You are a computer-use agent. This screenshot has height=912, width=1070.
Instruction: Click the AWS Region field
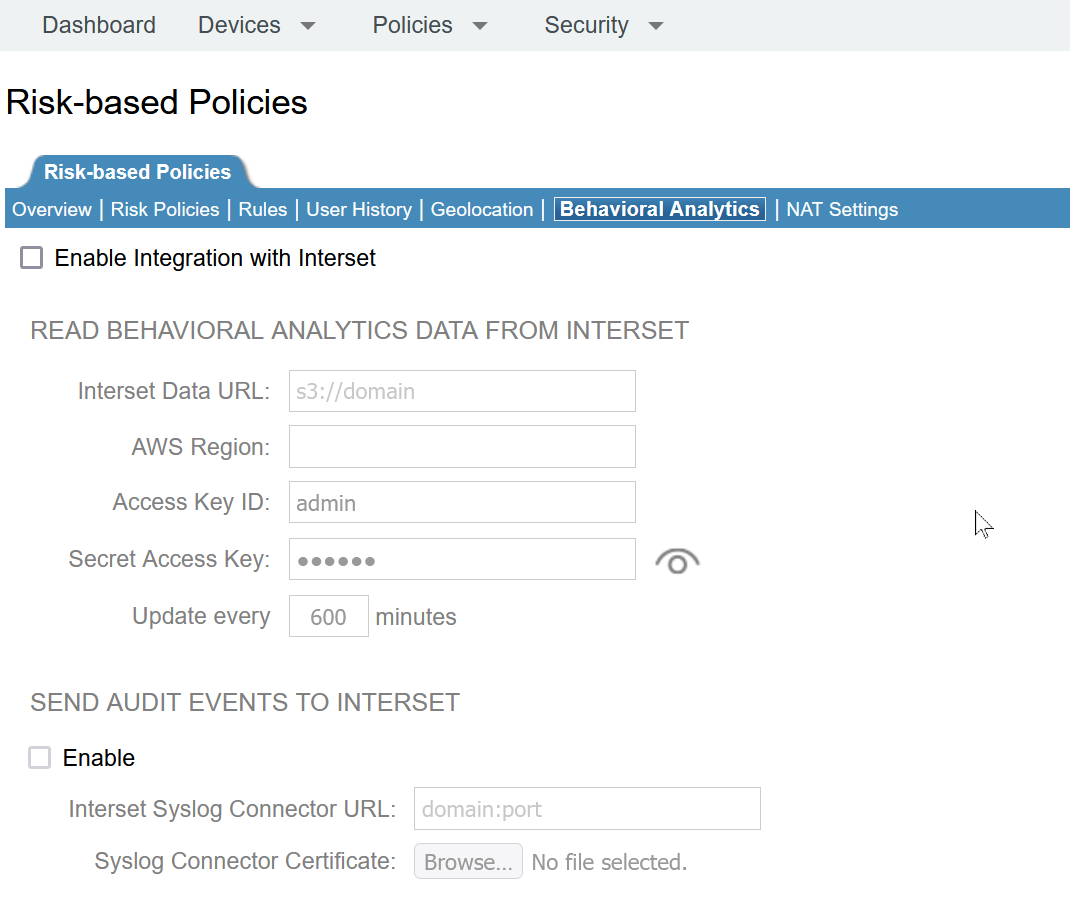(461, 446)
